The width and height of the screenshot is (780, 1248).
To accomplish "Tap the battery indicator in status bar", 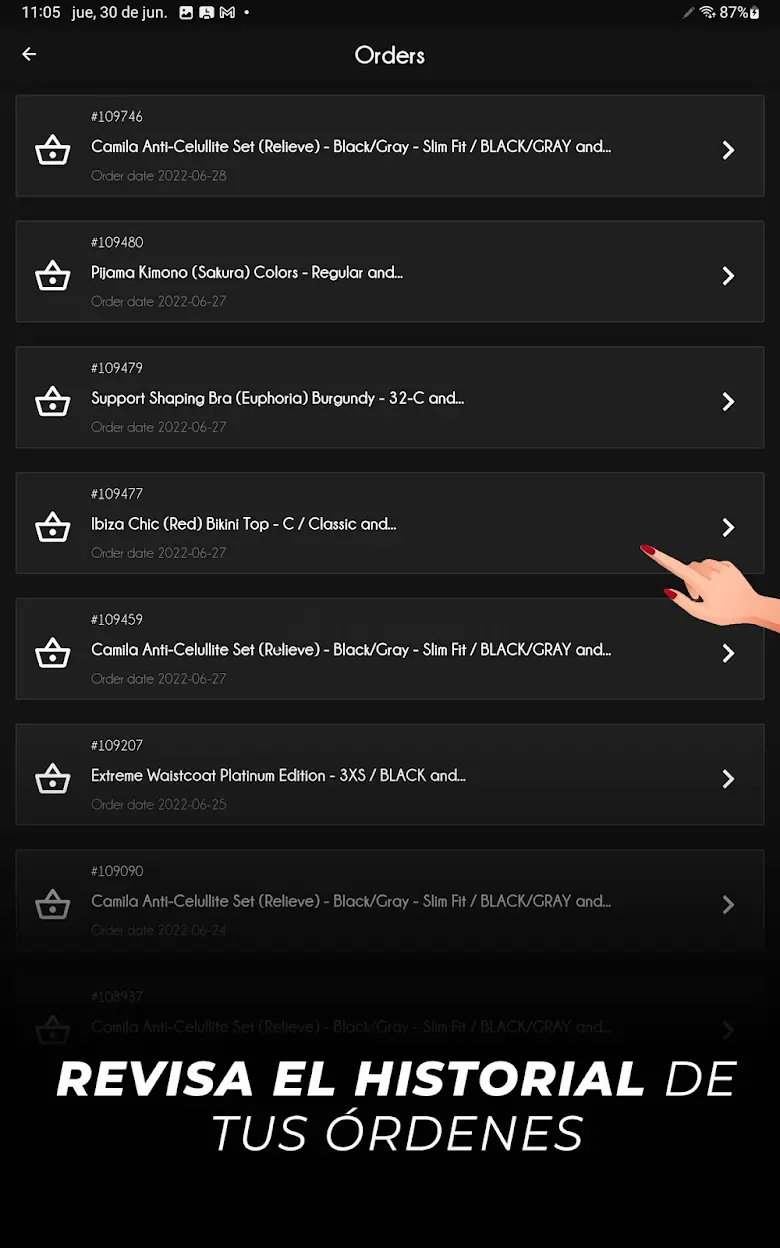I will point(740,13).
